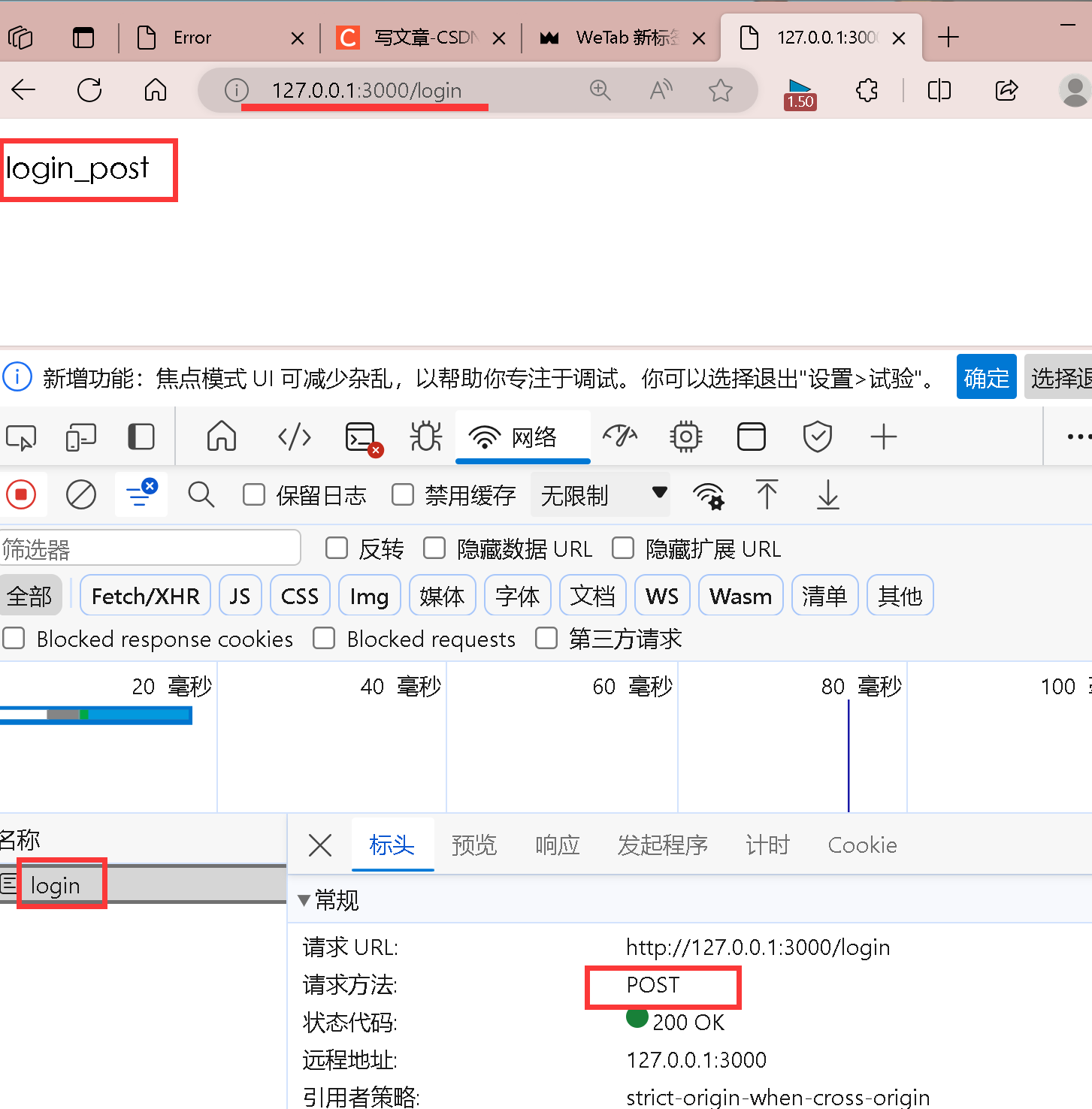Image resolution: width=1092 pixels, height=1109 pixels.
Task: Filter requests by WS type
Action: click(662, 596)
